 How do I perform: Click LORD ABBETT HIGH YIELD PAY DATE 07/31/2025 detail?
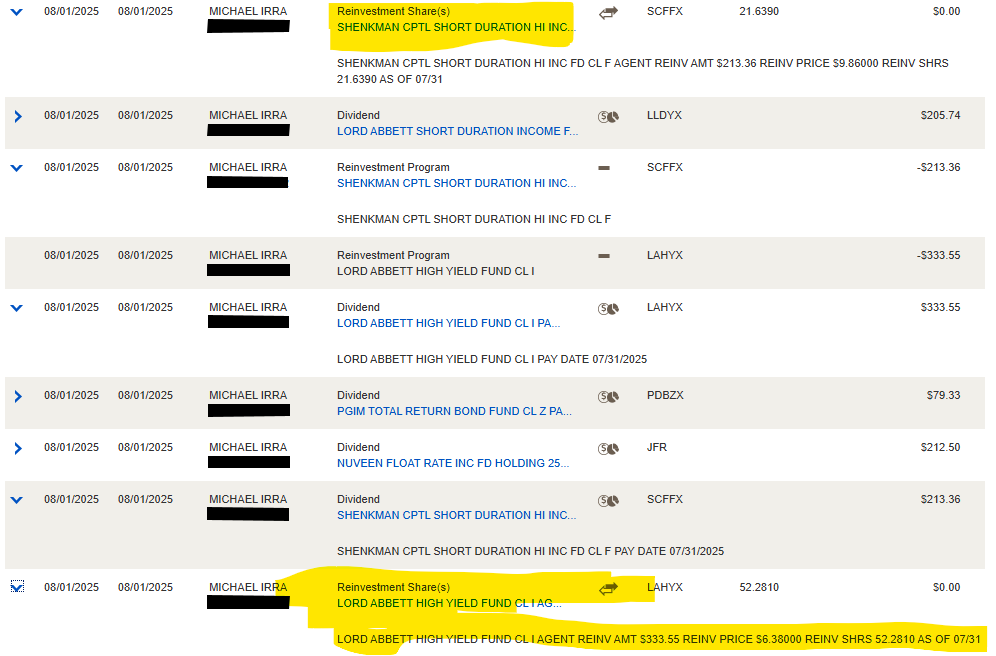pos(492,359)
